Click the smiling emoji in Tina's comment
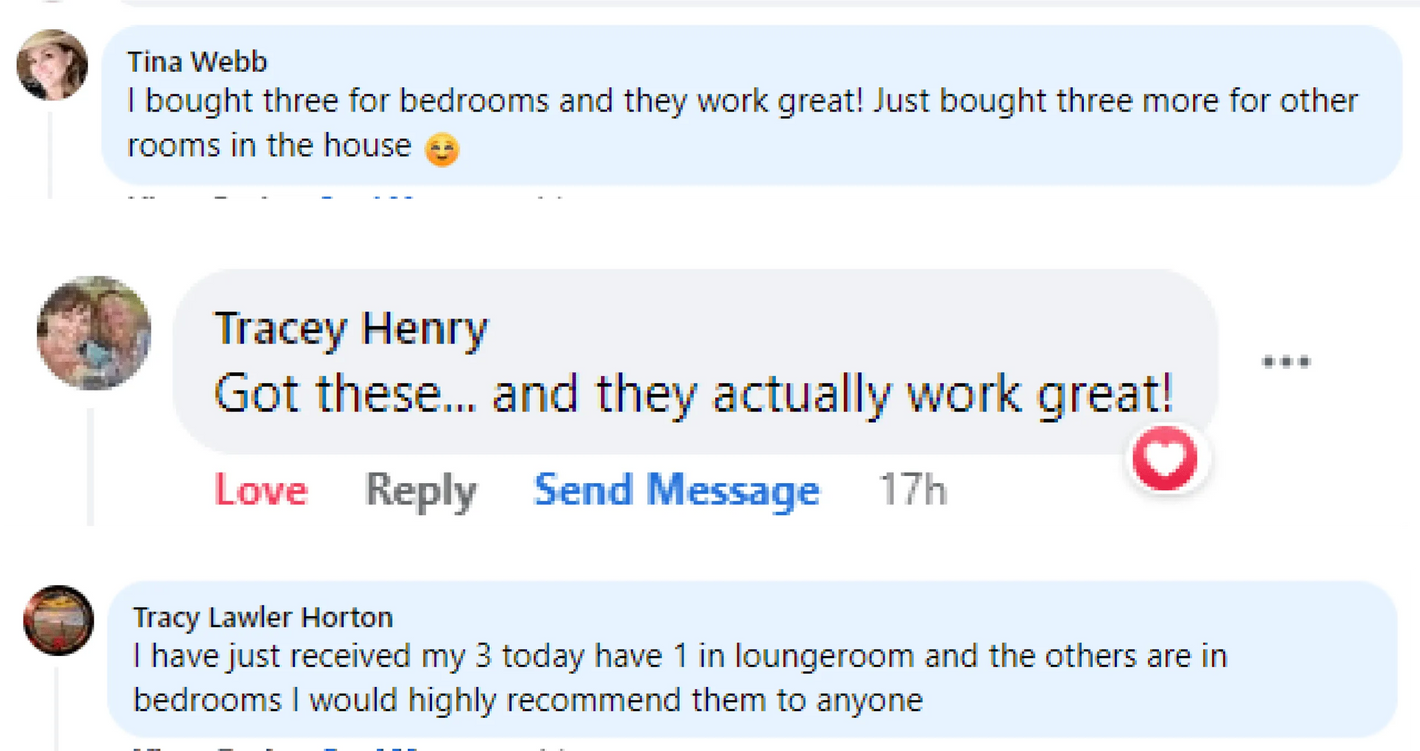1420x751 pixels. [x=442, y=149]
